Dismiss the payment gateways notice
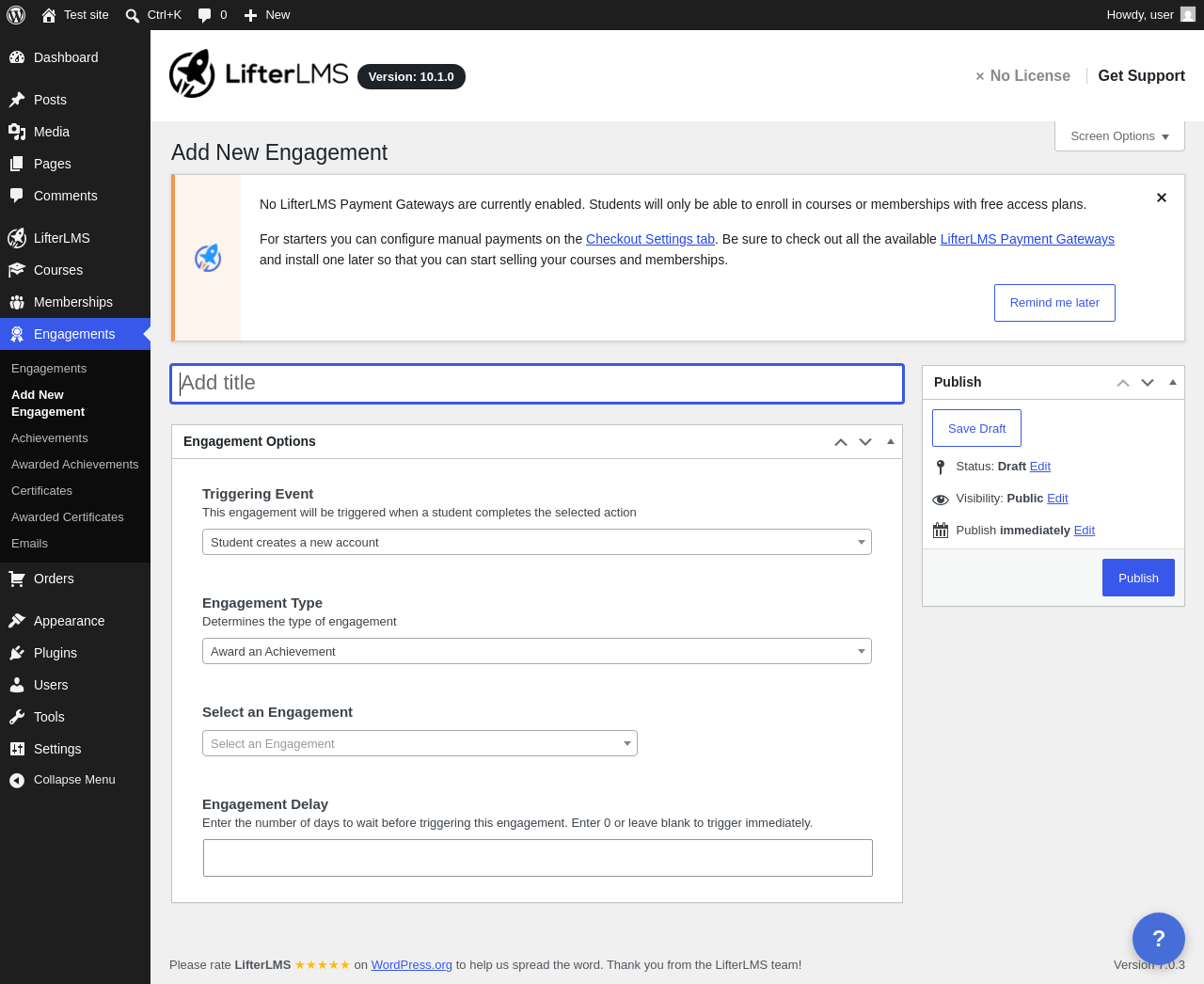 pyautogui.click(x=1162, y=198)
